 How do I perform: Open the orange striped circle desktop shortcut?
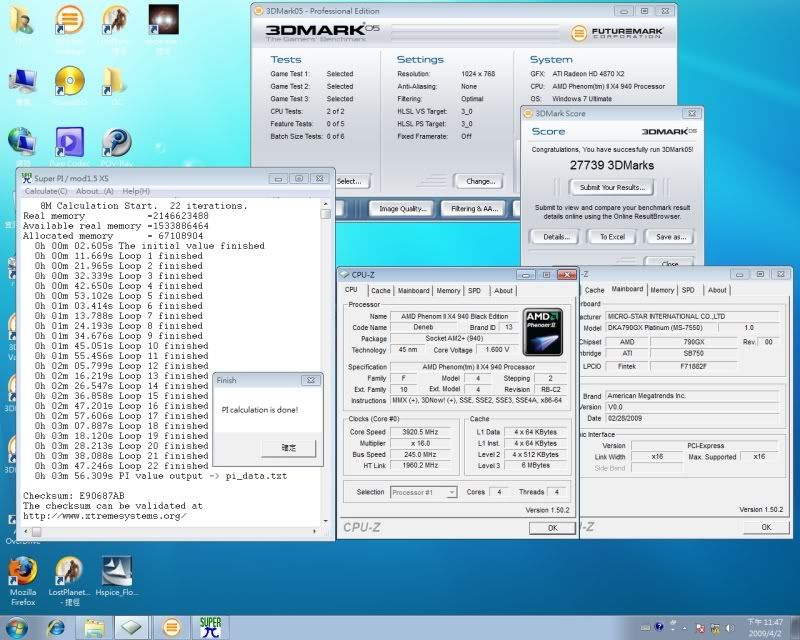[x=69, y=19]
